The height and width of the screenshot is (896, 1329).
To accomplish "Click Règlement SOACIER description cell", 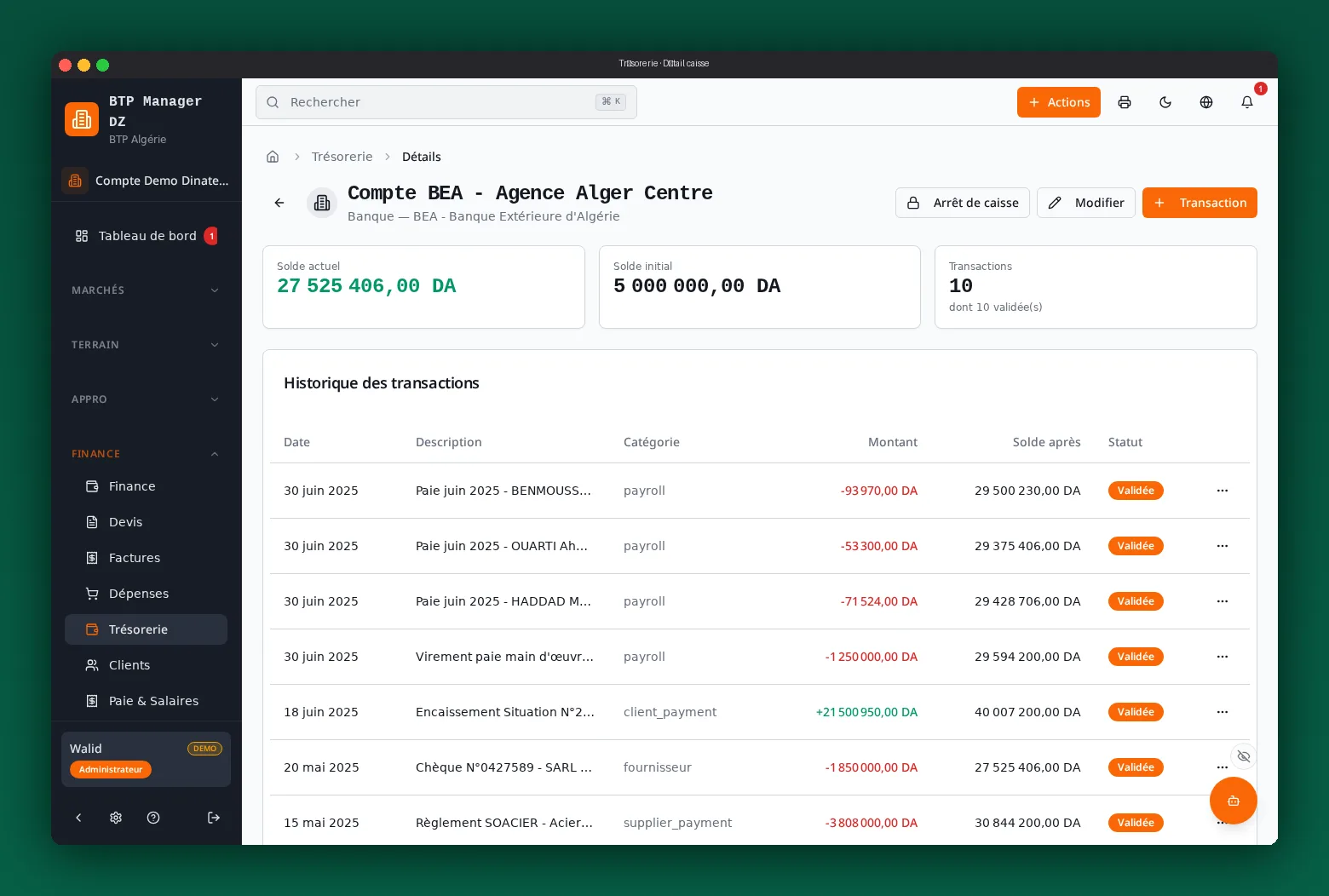I will click(504, 823).
